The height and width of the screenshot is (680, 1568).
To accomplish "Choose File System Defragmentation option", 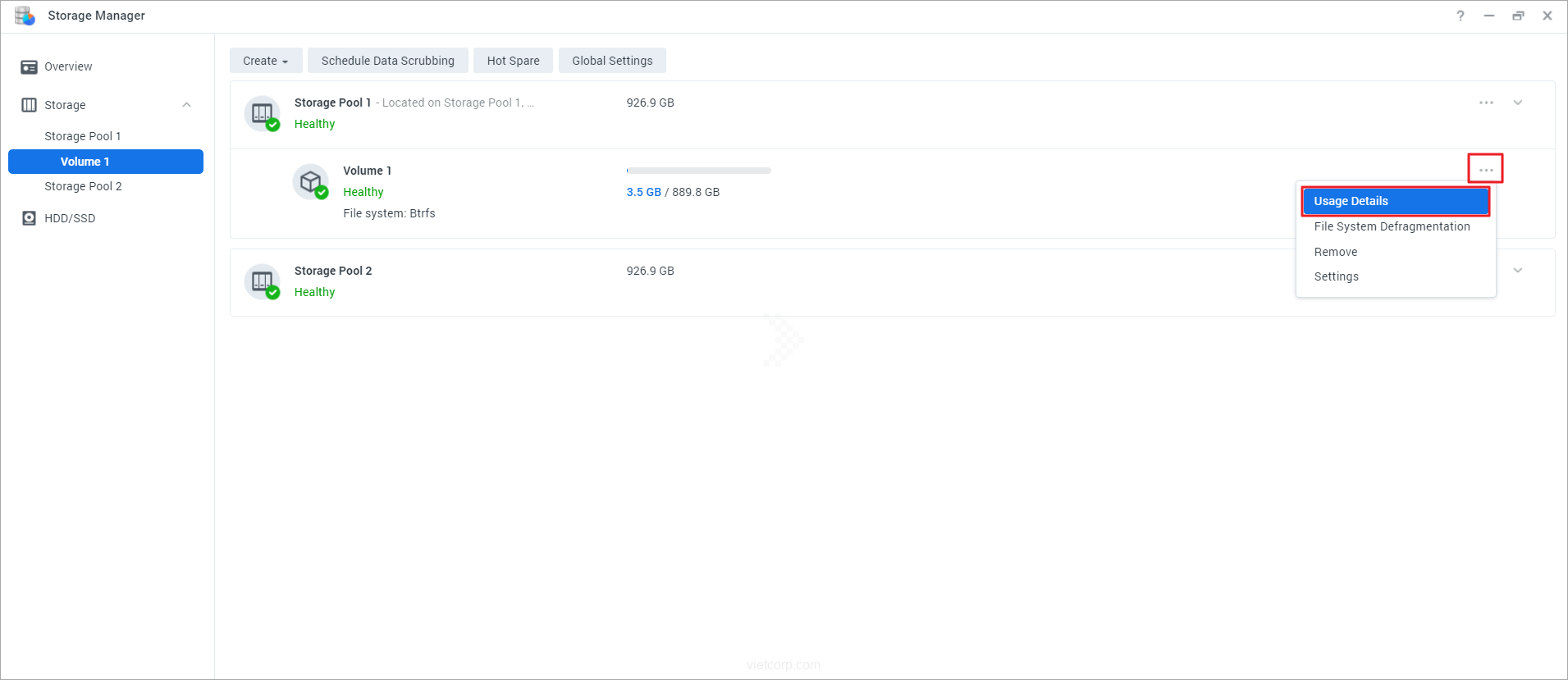I will click(x=1392, y=226).
